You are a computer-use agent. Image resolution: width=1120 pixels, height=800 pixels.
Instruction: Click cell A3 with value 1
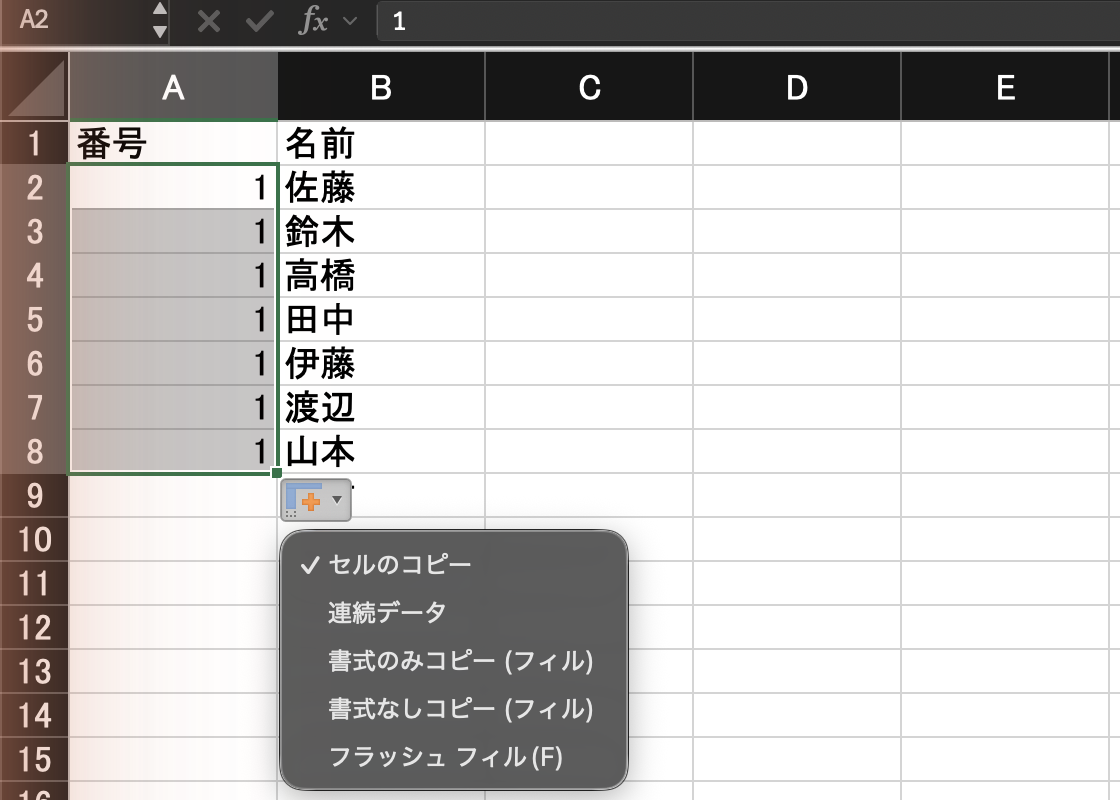click(174, 231)
